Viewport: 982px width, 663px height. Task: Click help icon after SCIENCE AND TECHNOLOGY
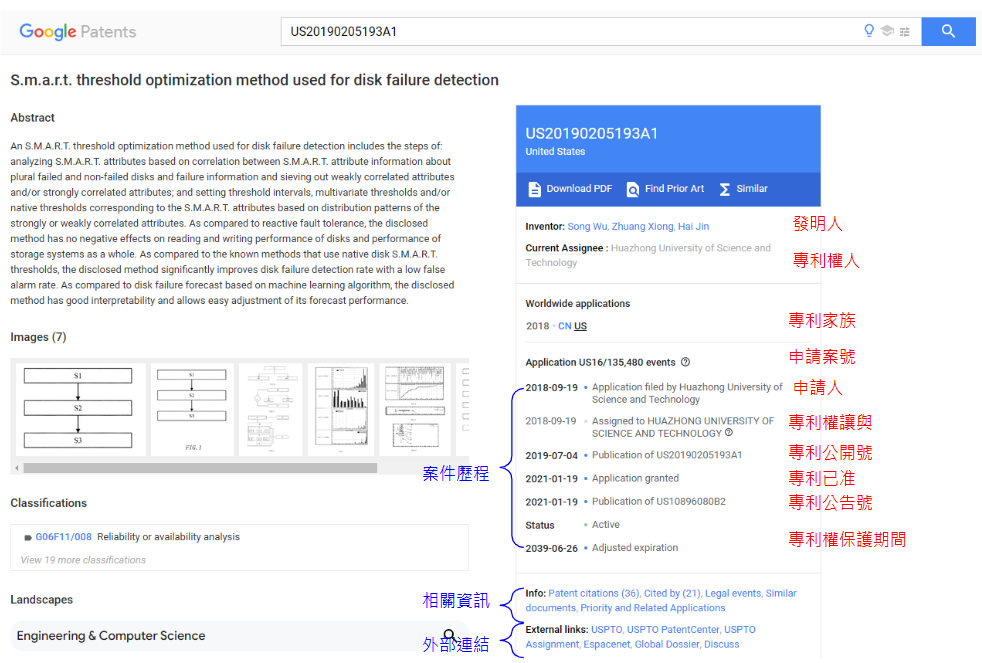coord(728,433)
